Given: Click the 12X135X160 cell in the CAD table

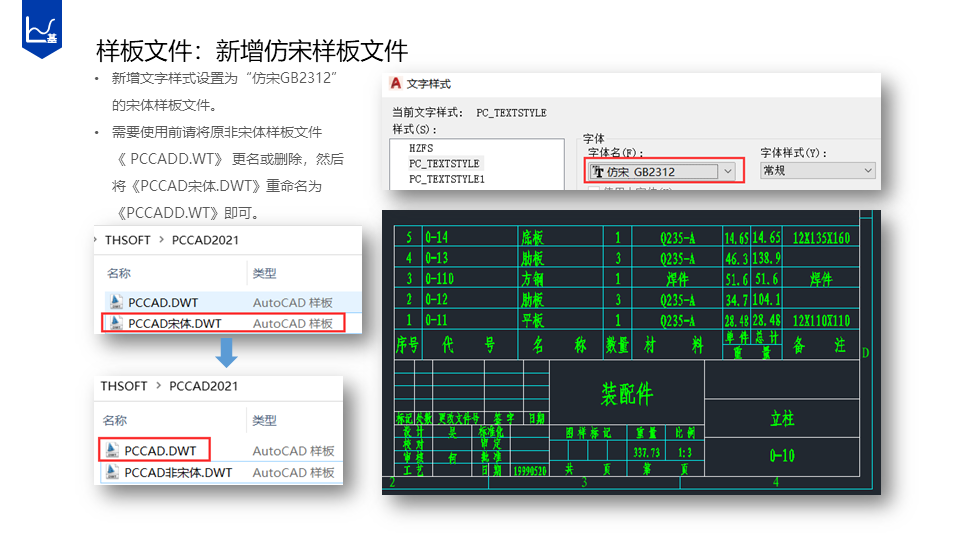Looking at the screenshot, I should click(x=821, y=238).
